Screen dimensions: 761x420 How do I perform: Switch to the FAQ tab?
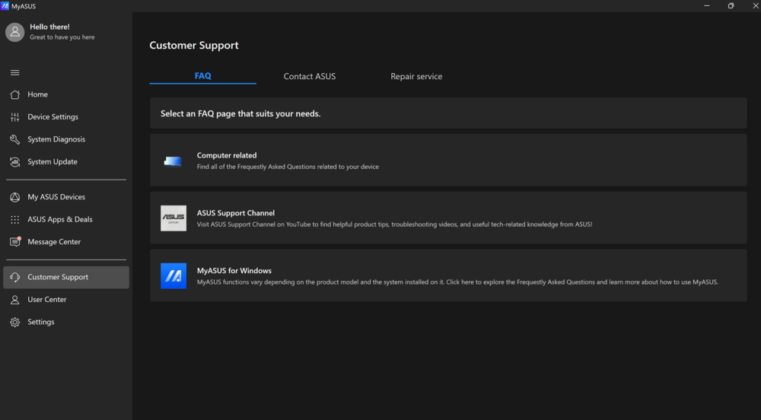click(203, 76)
